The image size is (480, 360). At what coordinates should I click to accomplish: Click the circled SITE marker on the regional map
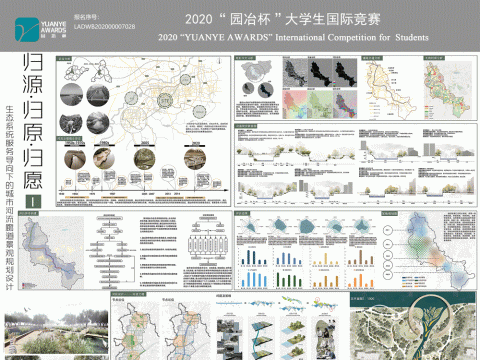(x=165, y=100)
